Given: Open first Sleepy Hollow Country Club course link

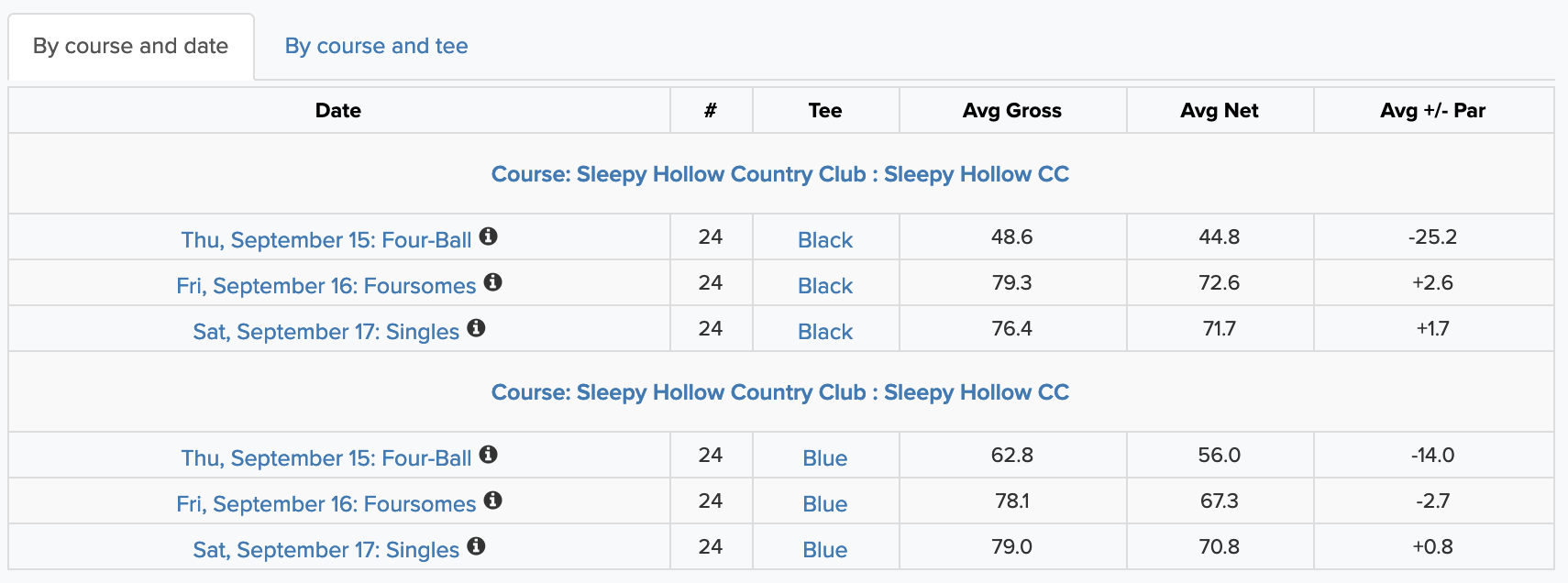Looking at the screenshot, I should [780, 174].
